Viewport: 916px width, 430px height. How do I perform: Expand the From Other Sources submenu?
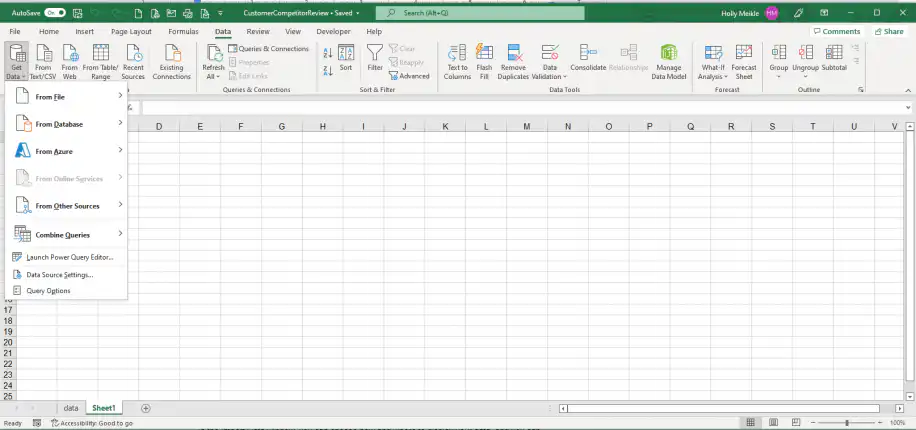point(66,206)
